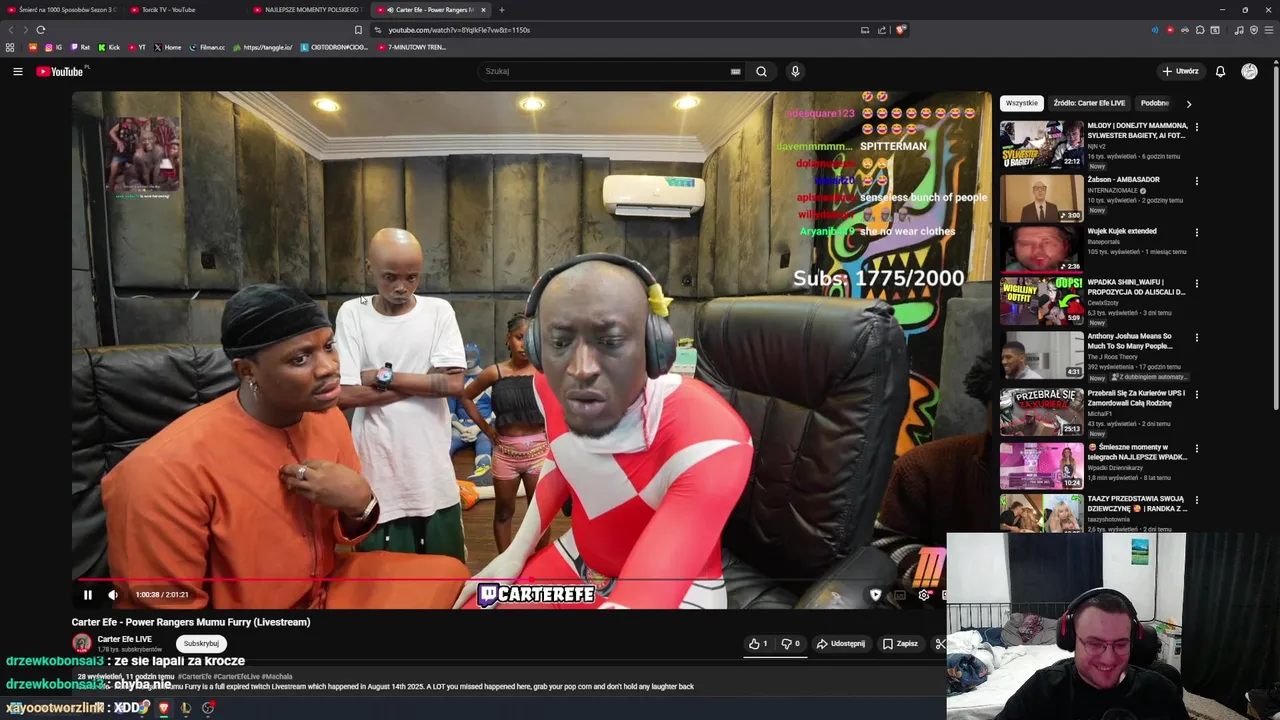
Task: Click the share page icon in the address bar
Action: (x=882, y=30)
